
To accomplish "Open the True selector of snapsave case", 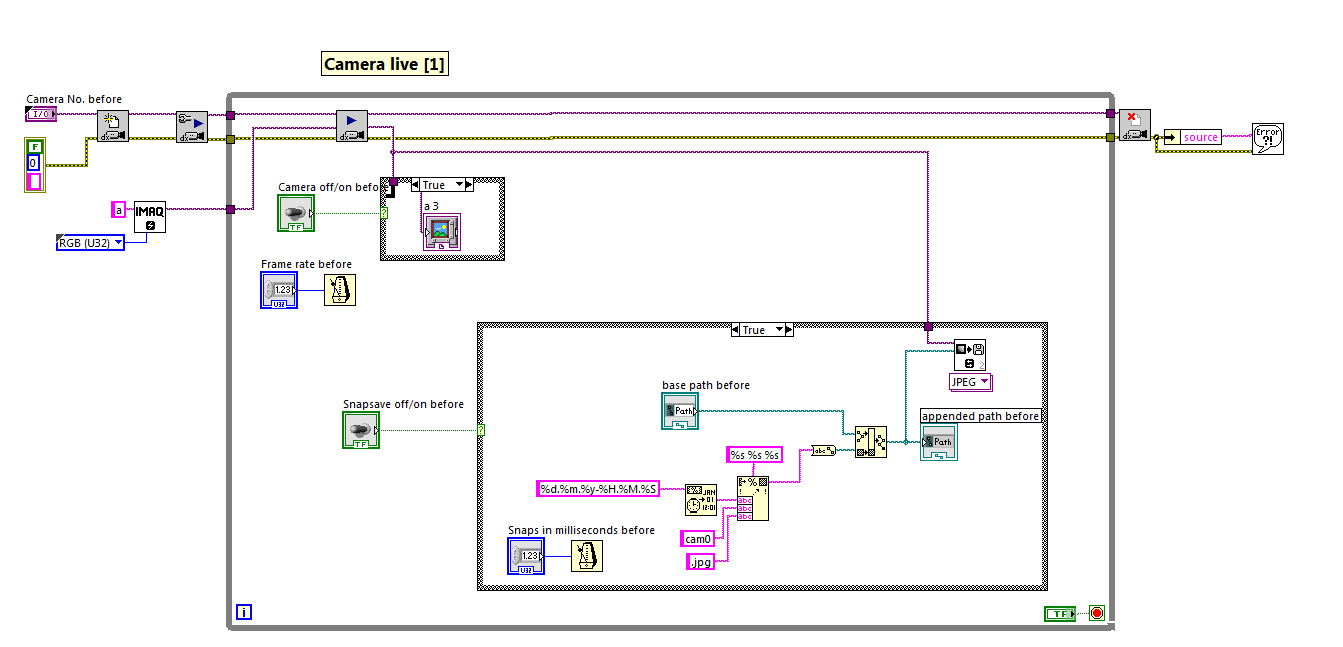I will tap(762, 330).
